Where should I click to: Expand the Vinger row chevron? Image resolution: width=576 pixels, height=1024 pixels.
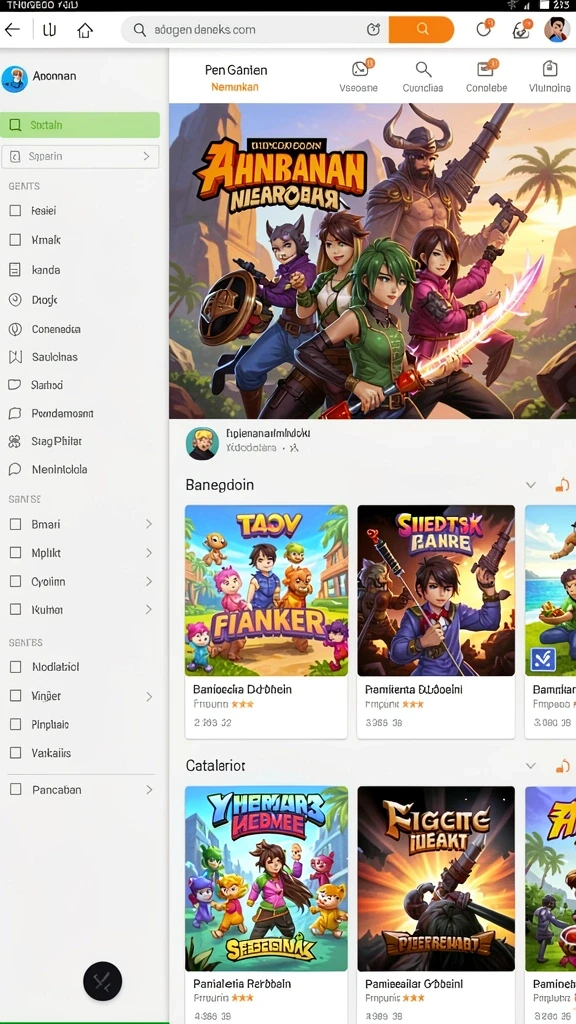tap(149, 696)
